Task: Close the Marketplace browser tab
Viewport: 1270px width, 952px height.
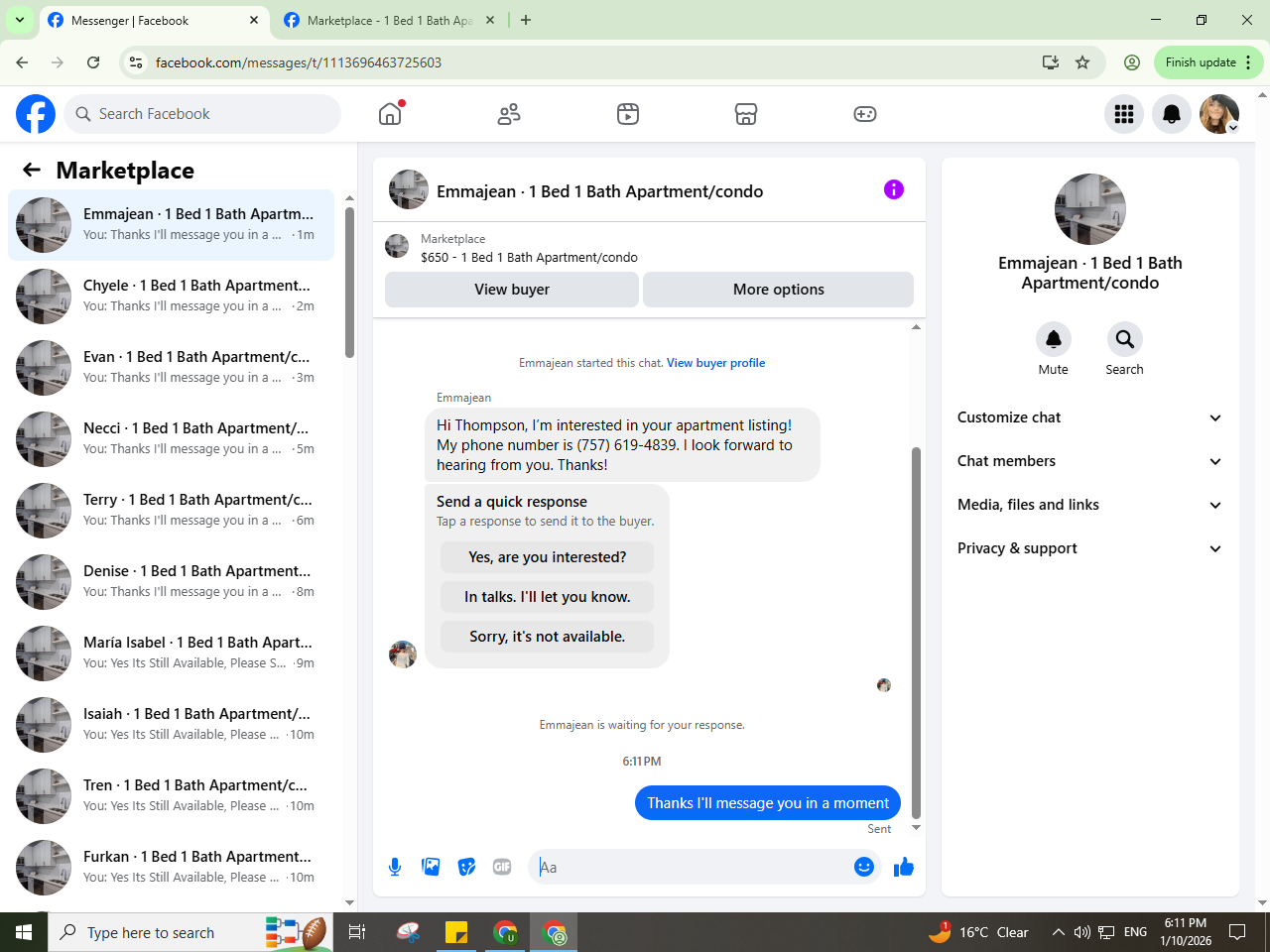Action: click(x=490, y=20)
